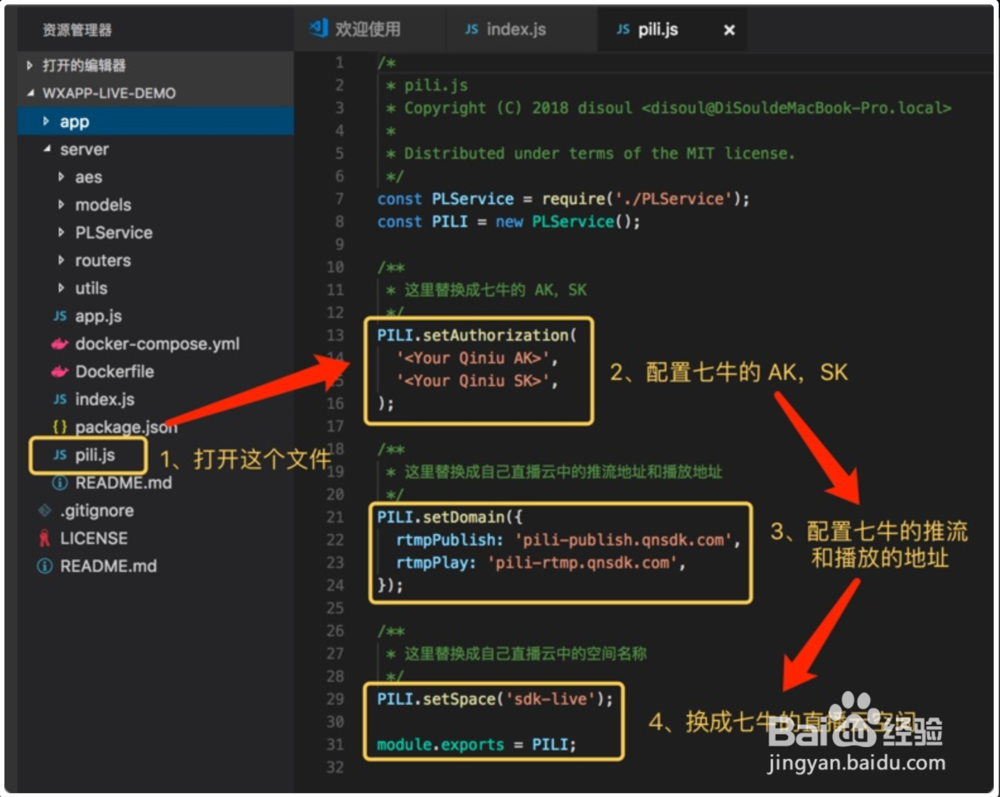
Task: Click the git icon beside .gitignore
Action: click(x=45, y=511)
